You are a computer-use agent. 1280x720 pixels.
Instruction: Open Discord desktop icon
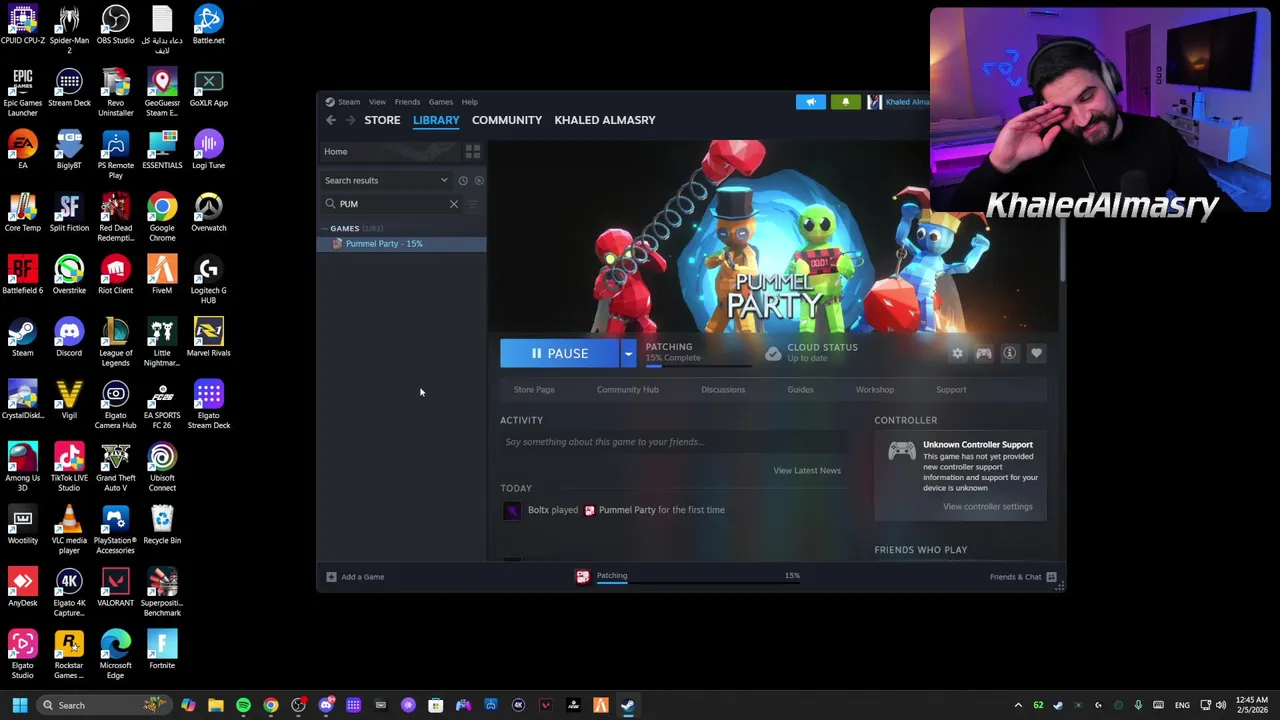click(x=69, y=338)
